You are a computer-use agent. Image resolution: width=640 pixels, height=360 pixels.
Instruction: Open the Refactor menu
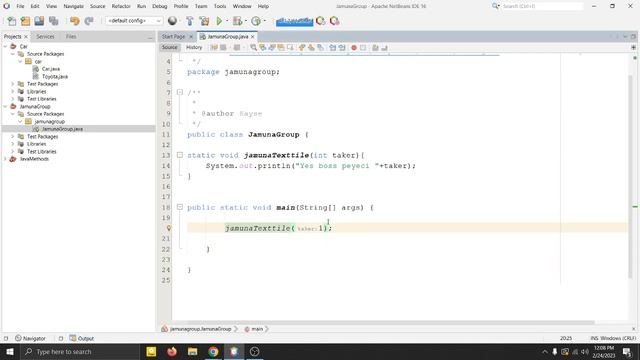121,6
